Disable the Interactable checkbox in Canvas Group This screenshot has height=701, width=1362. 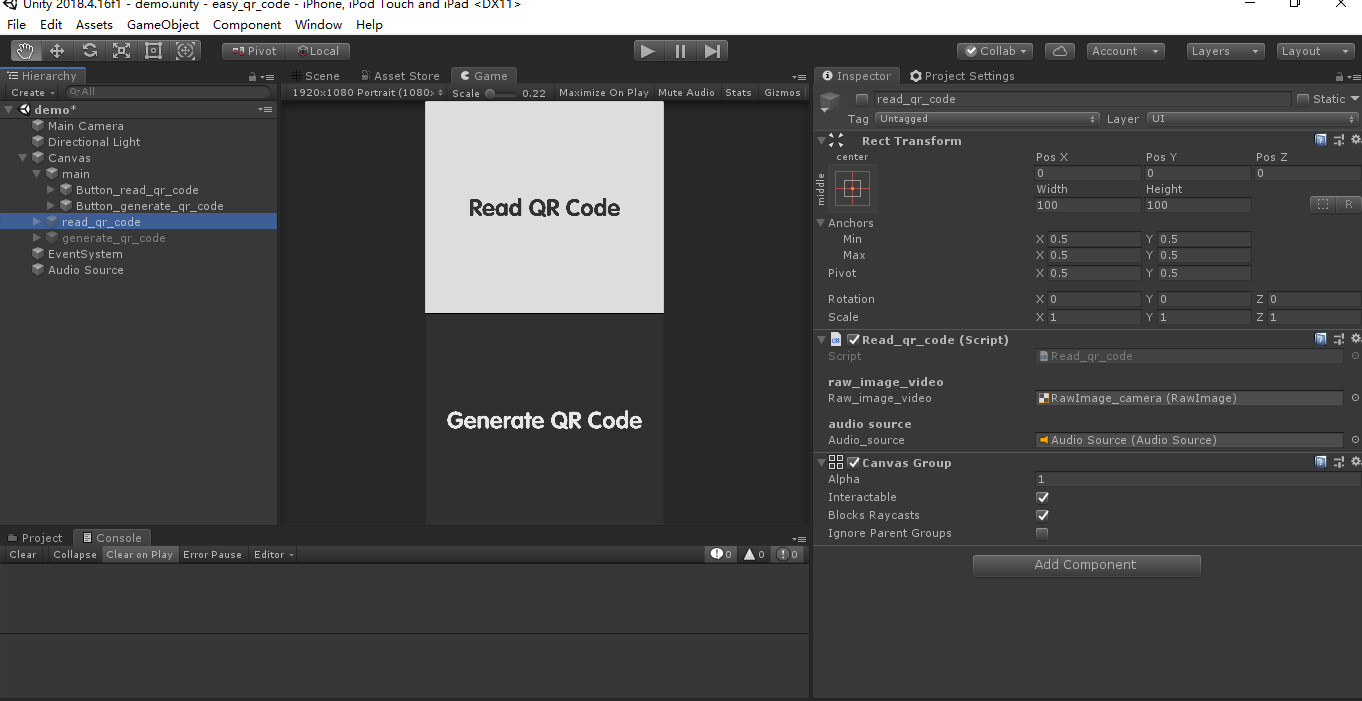pos(1042,497)
